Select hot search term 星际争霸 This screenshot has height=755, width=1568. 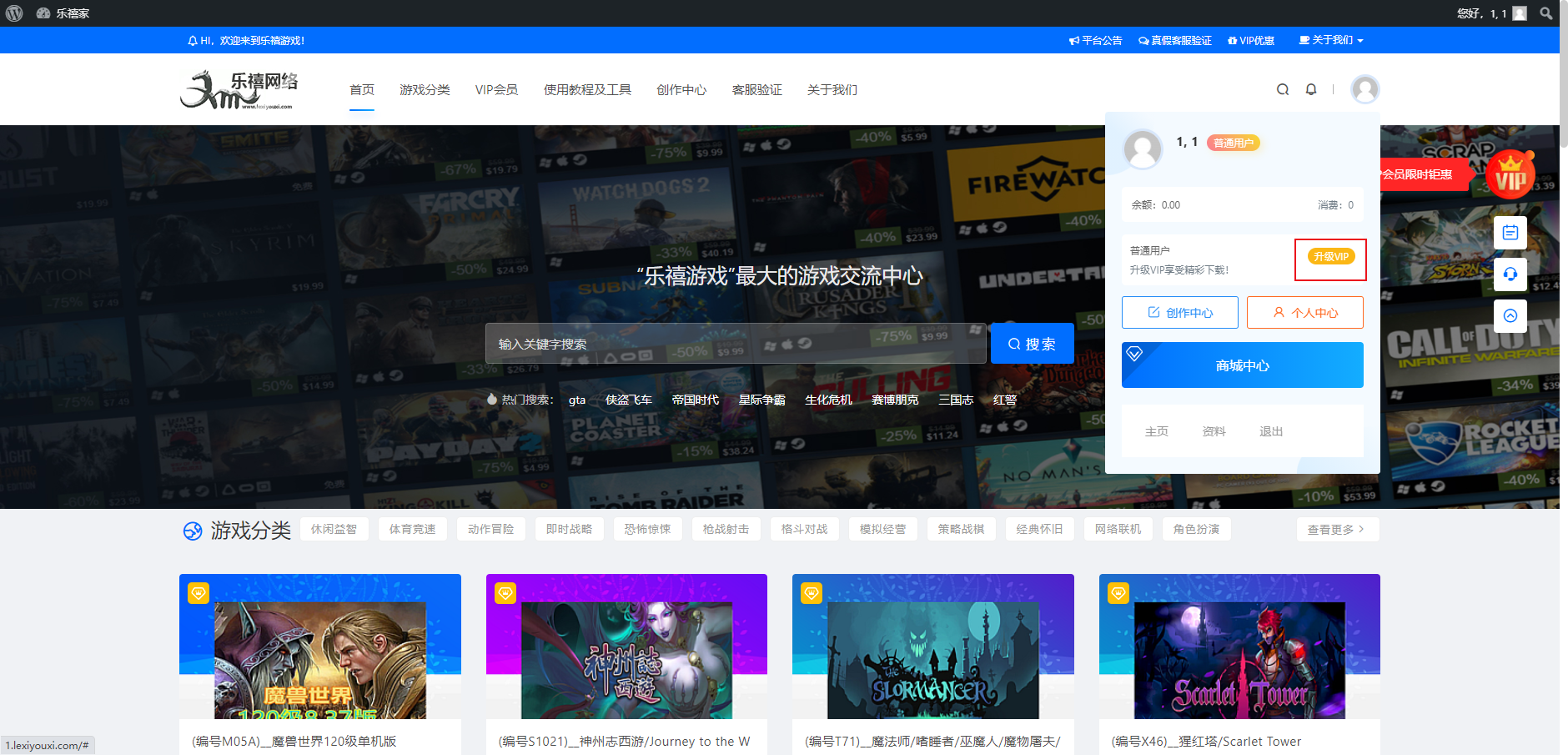[762, 400]
